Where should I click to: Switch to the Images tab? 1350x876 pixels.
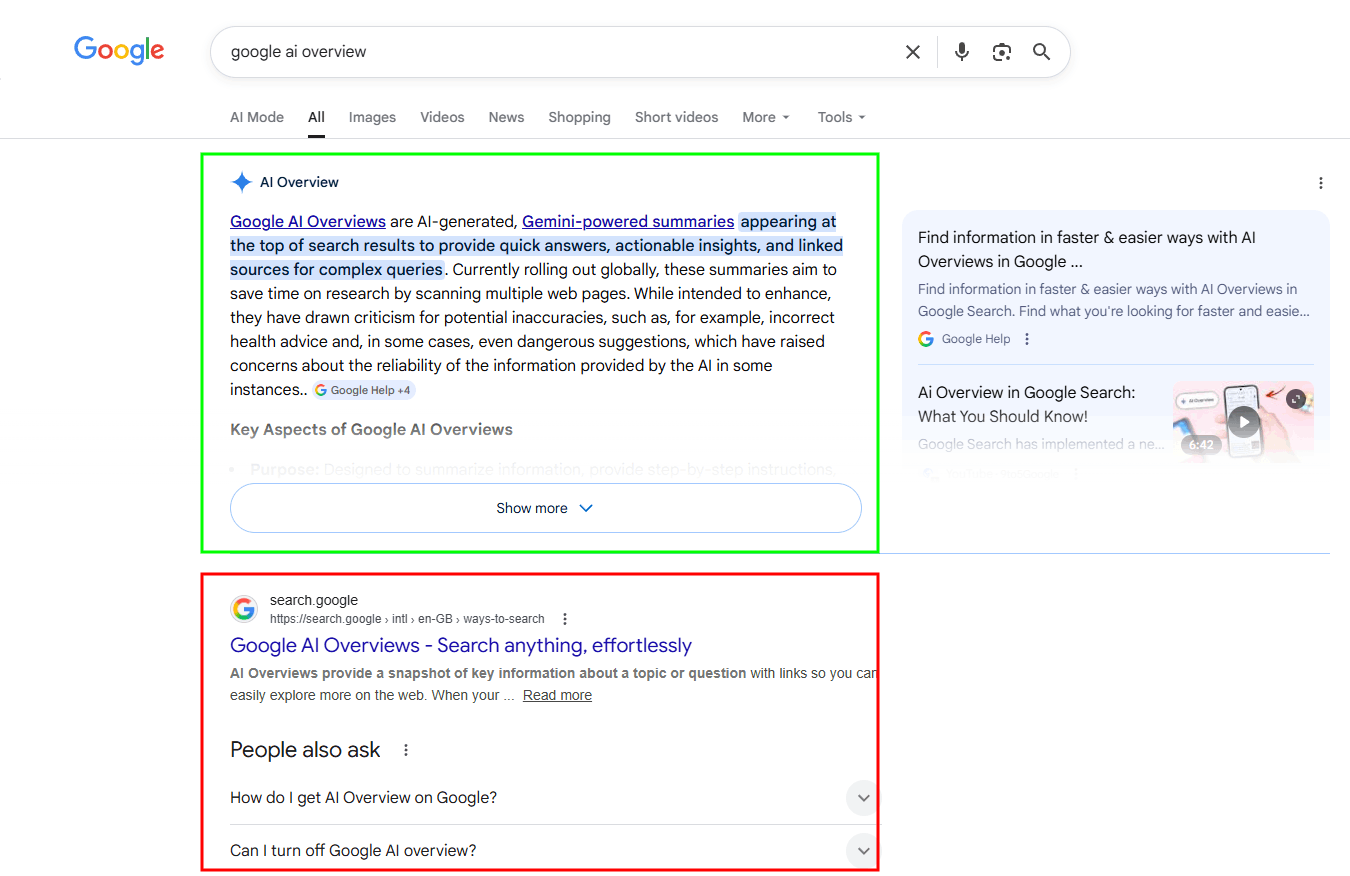point(372,117)
